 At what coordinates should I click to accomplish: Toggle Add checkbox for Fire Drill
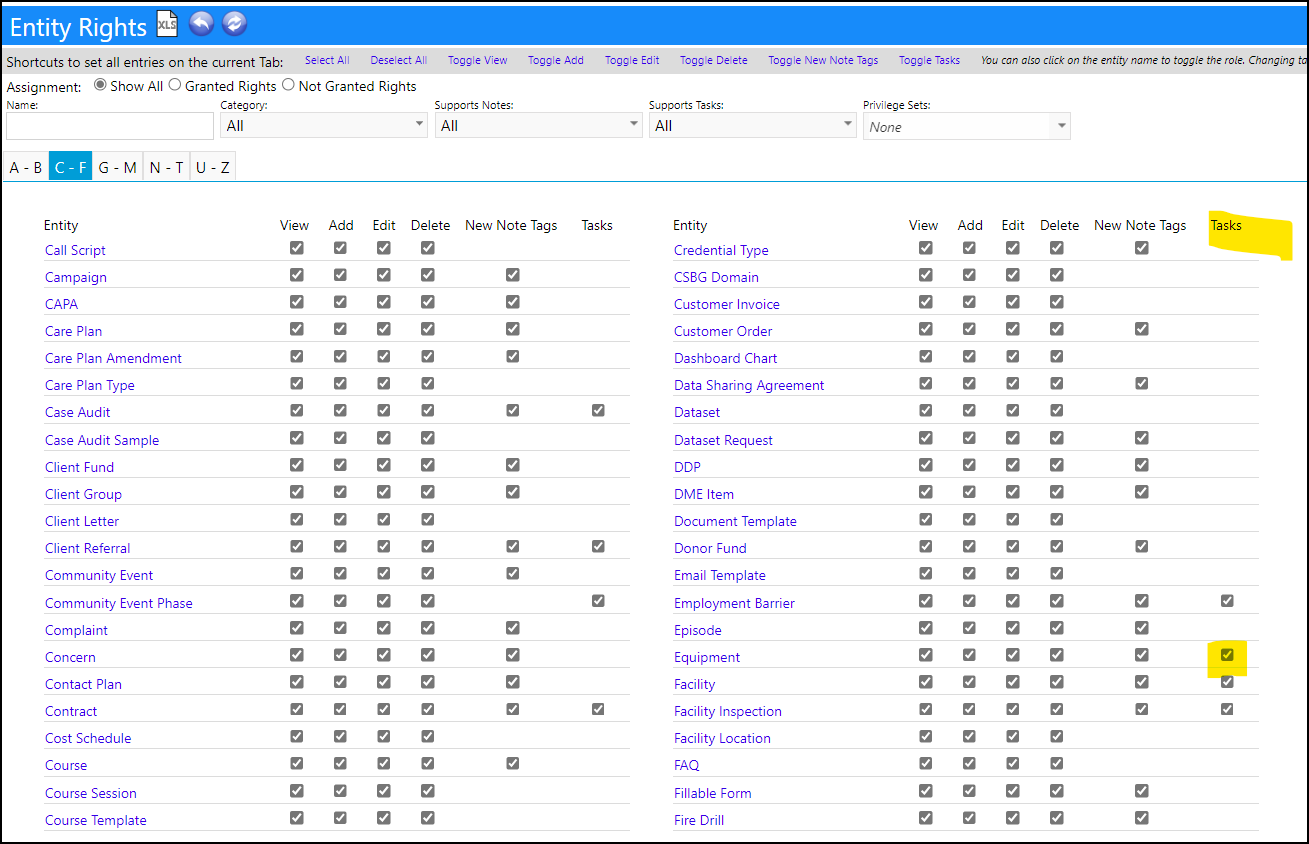pyautogui.click(x=969, y=818)
